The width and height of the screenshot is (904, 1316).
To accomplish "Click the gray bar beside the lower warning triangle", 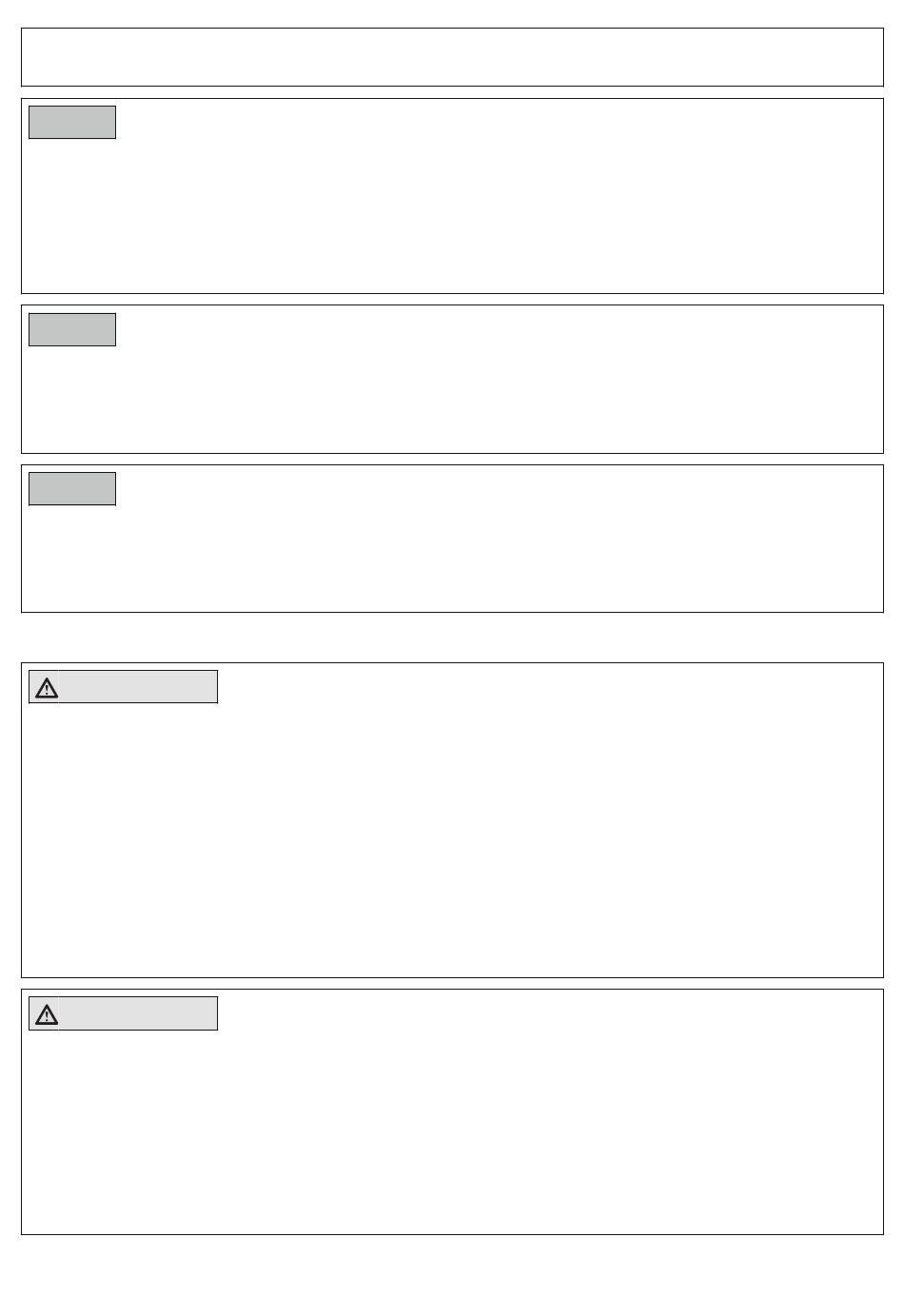I will (x=139, y=1013).
